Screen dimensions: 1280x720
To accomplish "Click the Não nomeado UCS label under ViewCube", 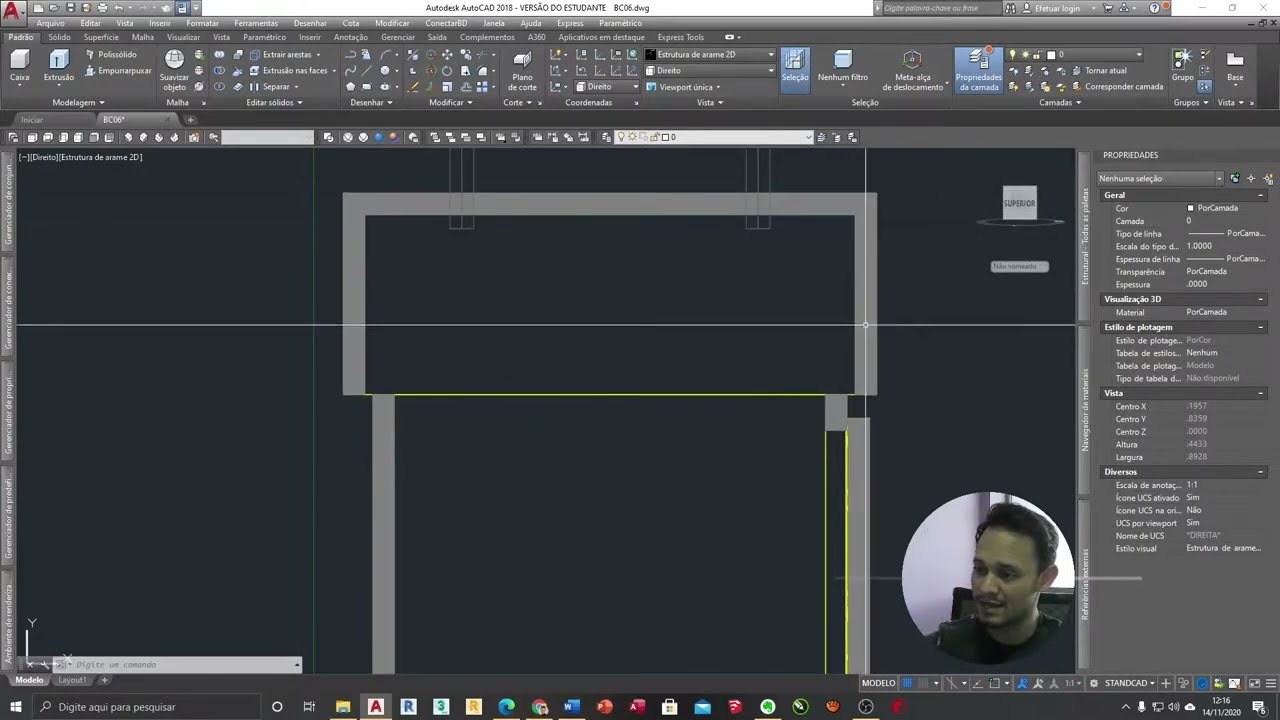I will click(x=1020, y=266).
